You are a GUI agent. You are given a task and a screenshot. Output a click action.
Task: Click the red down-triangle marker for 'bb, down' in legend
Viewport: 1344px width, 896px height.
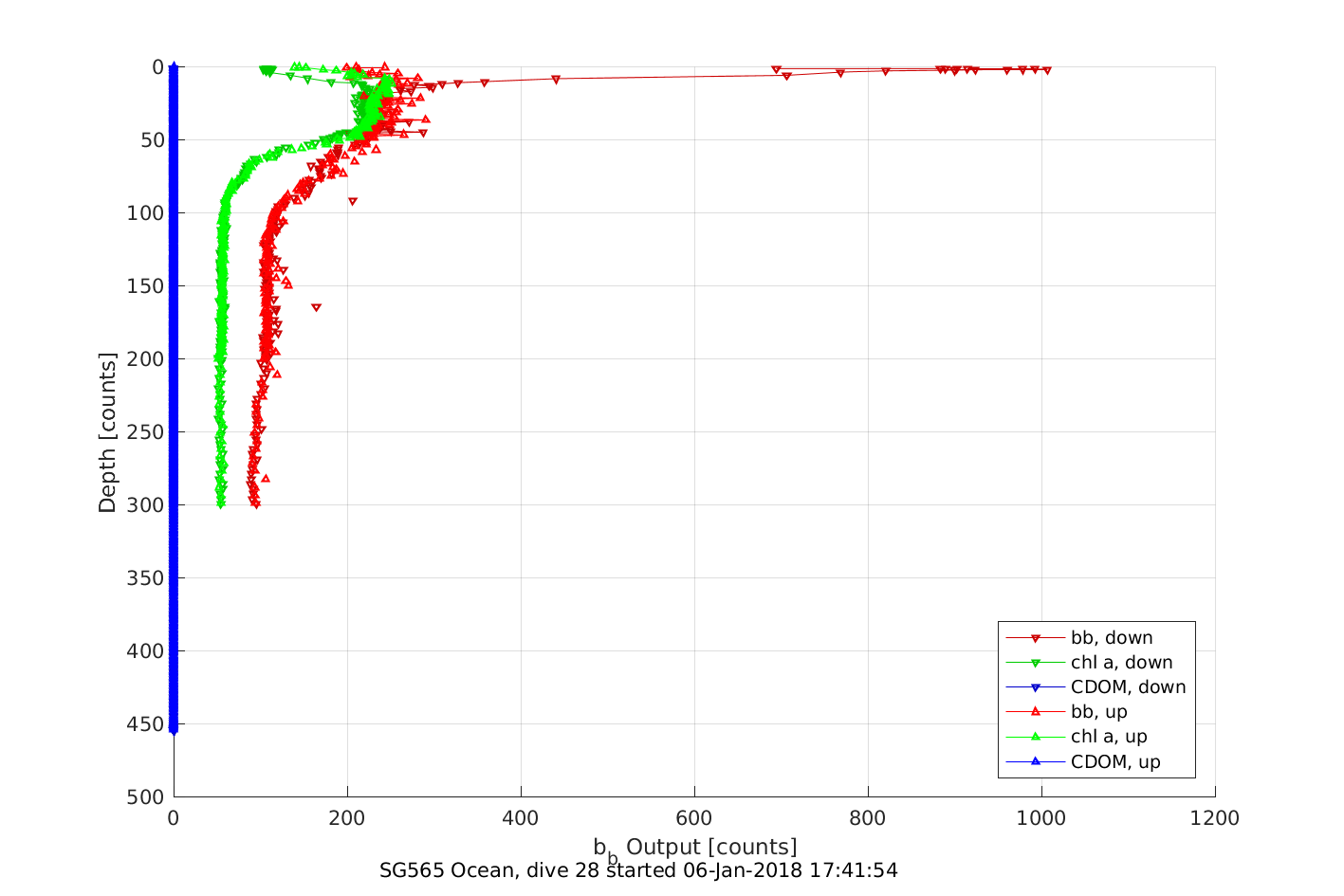point(1036,638)
